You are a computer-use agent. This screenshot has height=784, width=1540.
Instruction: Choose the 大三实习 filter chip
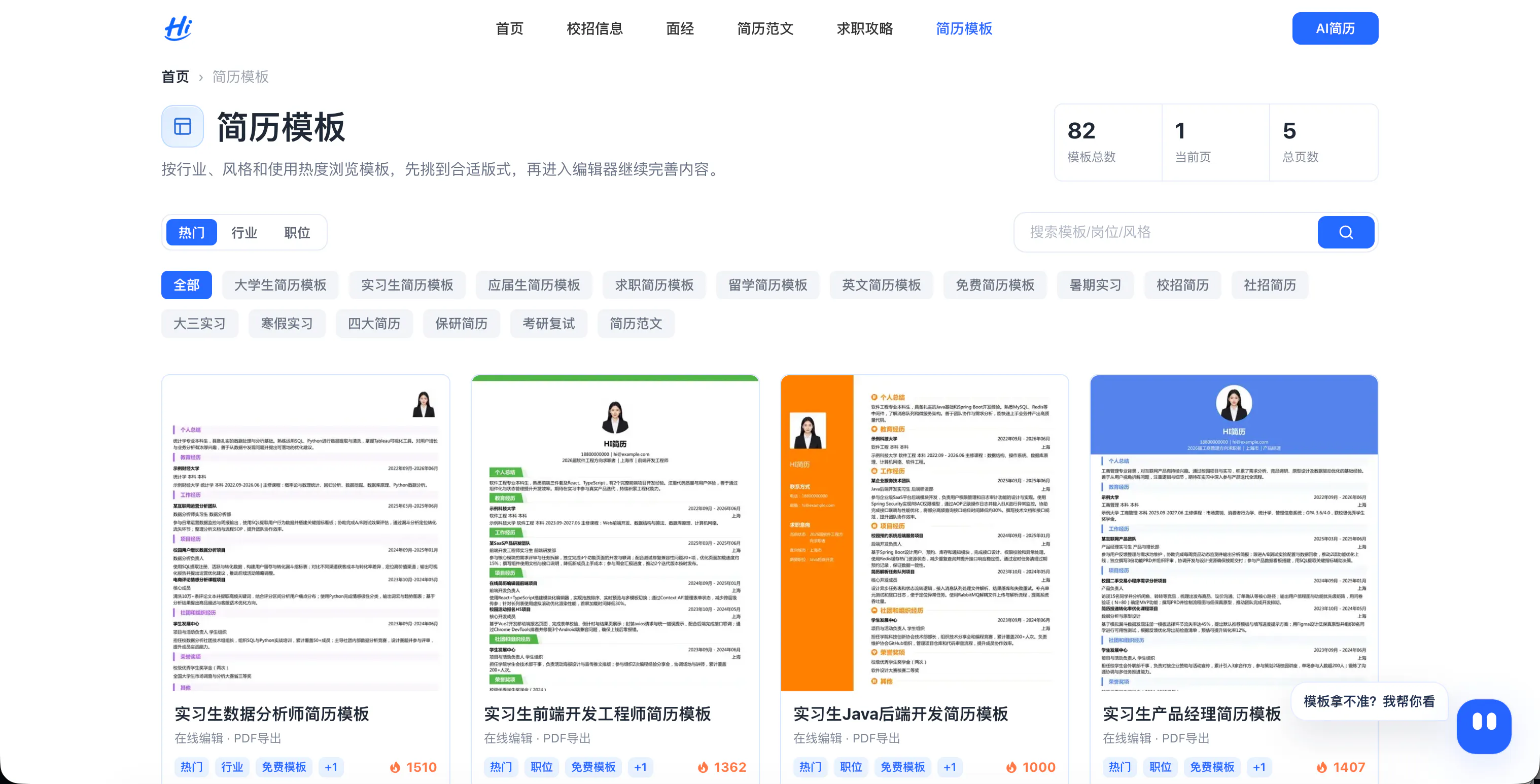point(200,323)
